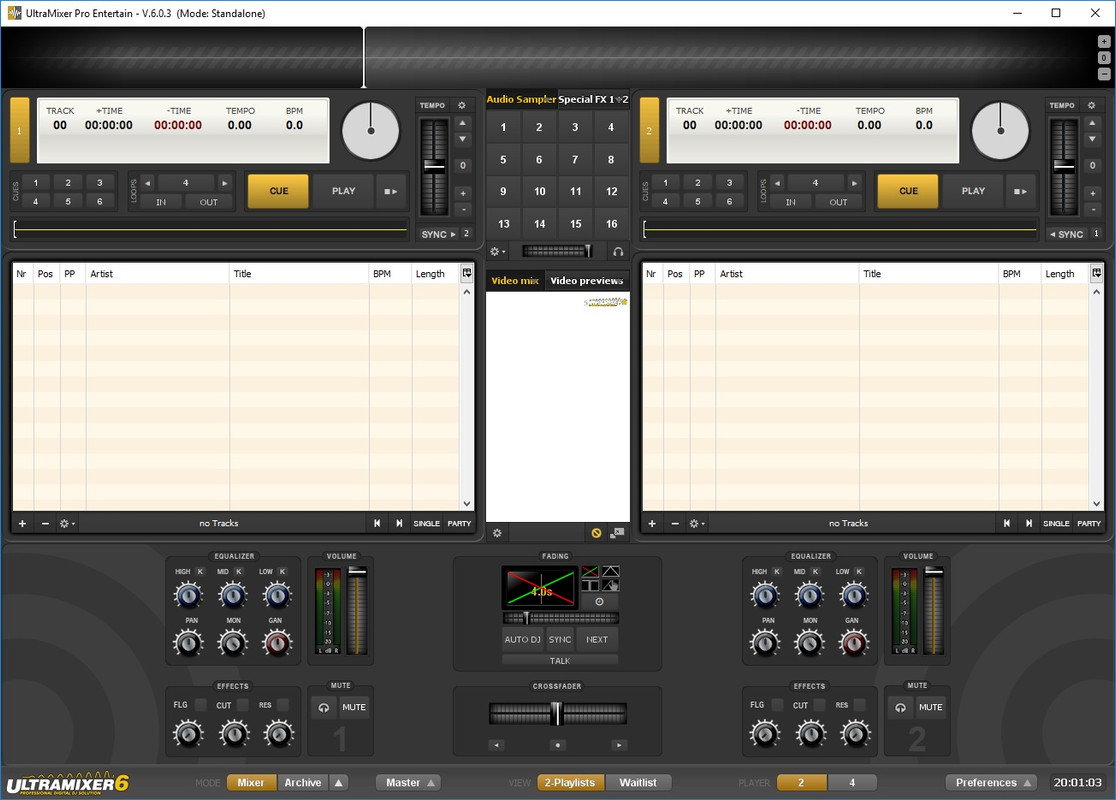Expand the Preferences menu
The width and height of the screenshot is (1116, 800).
click(x=991, y=782)
